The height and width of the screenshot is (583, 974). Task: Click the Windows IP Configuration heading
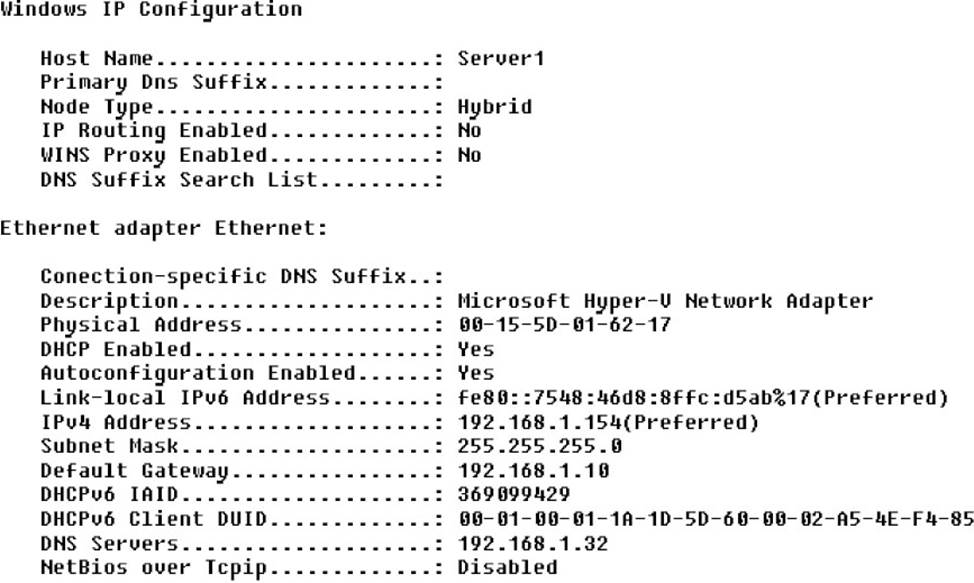coord(151,10)
